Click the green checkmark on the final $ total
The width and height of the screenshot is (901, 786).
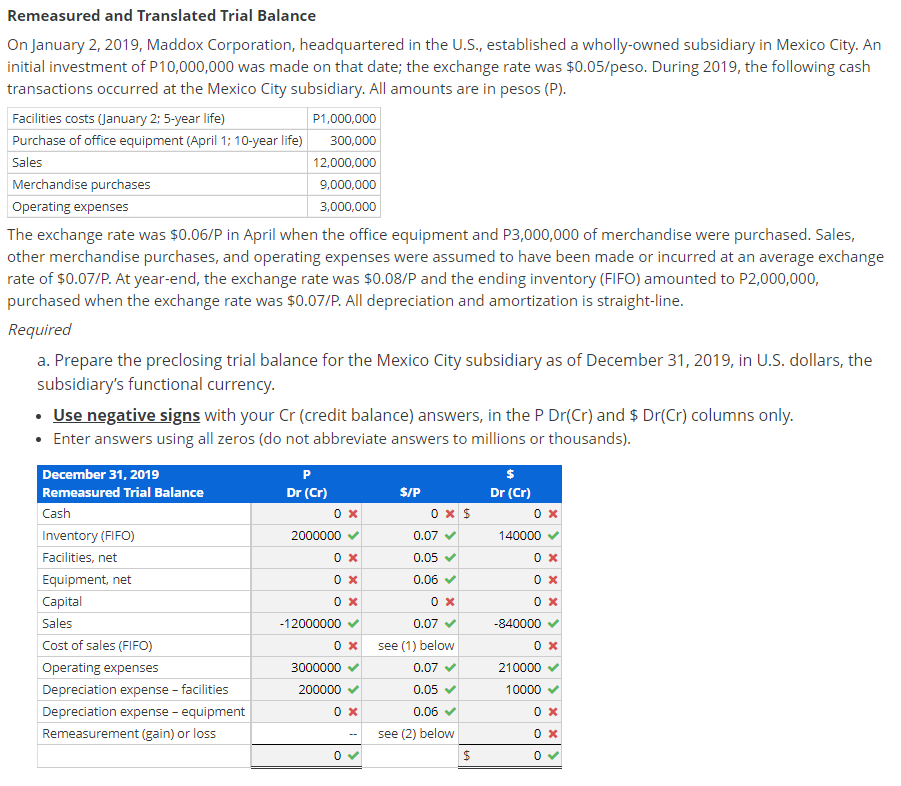click(555, 755)
